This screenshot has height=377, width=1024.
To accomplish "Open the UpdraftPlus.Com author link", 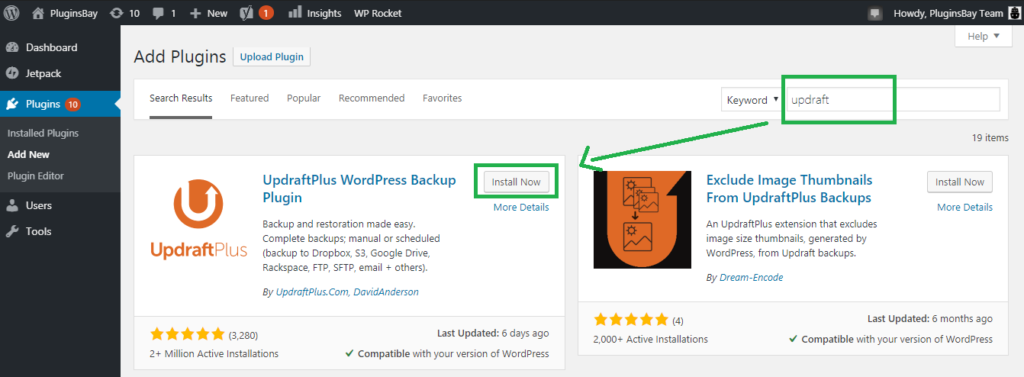I will [312, 292].
